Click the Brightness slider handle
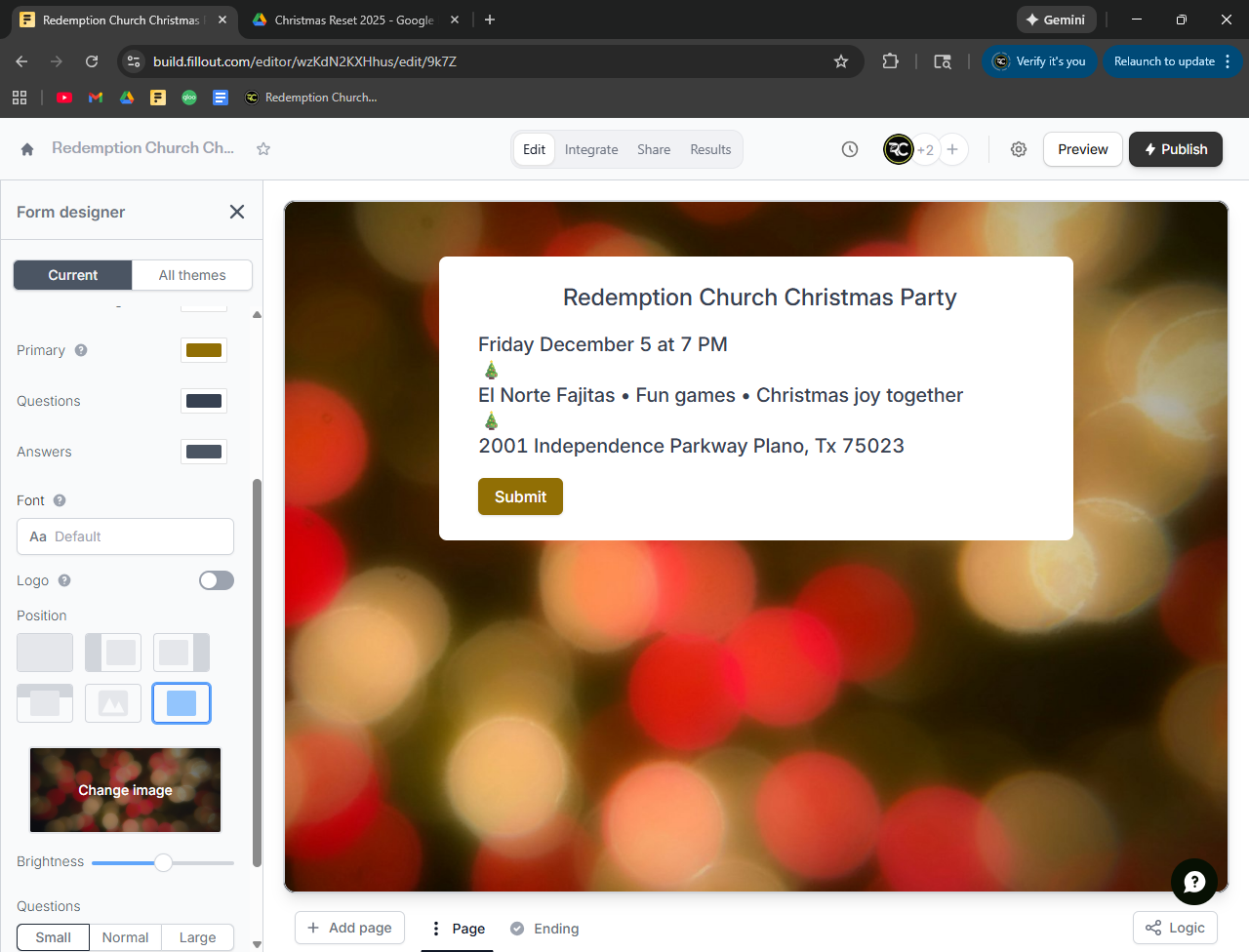 pyautogui.click(x=164, y=862)
